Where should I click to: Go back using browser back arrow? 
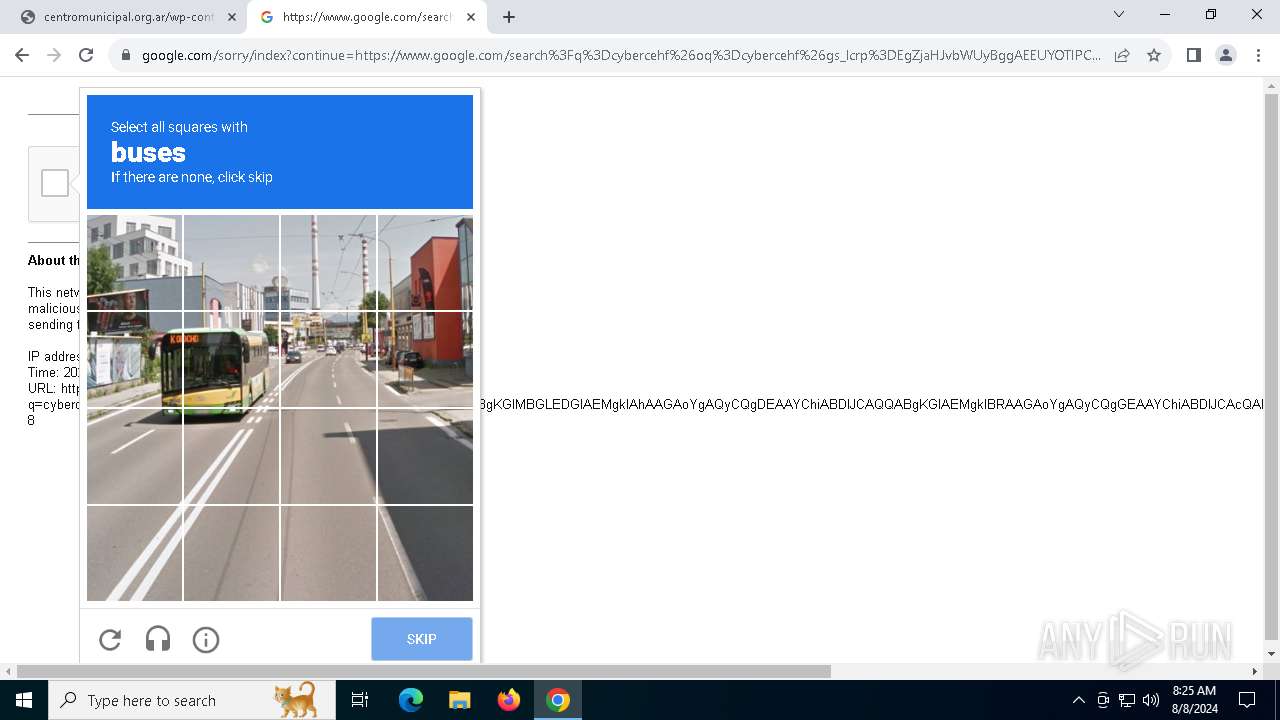click(22, 55)
